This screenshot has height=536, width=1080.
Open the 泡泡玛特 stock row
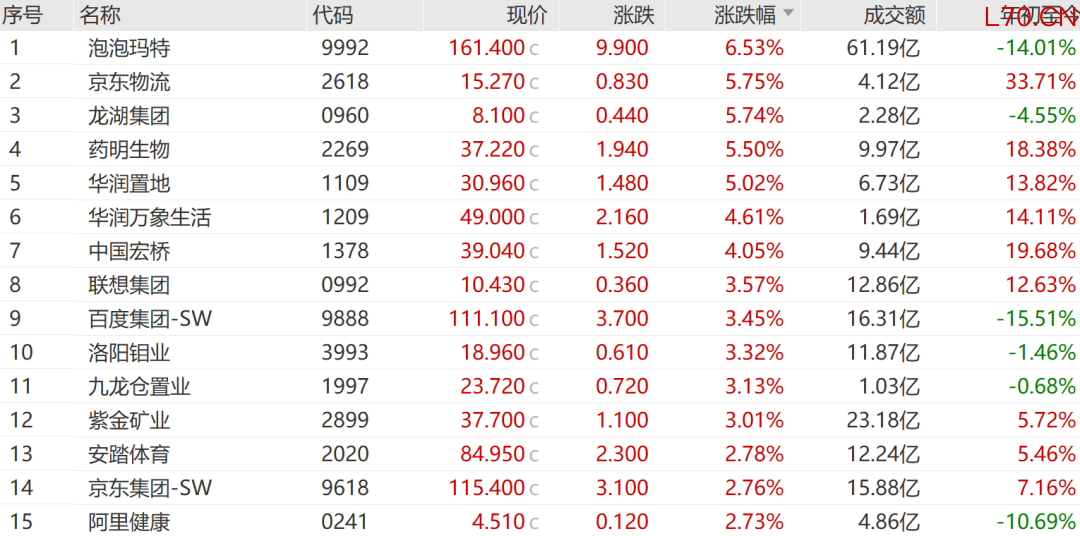pyautogui.click(x=129, y=48)
